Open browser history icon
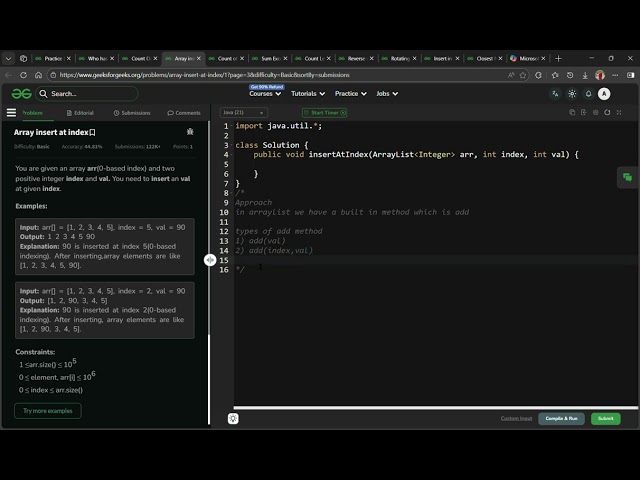This screenshot has height=480, width=640. click(x=570, y=75)
